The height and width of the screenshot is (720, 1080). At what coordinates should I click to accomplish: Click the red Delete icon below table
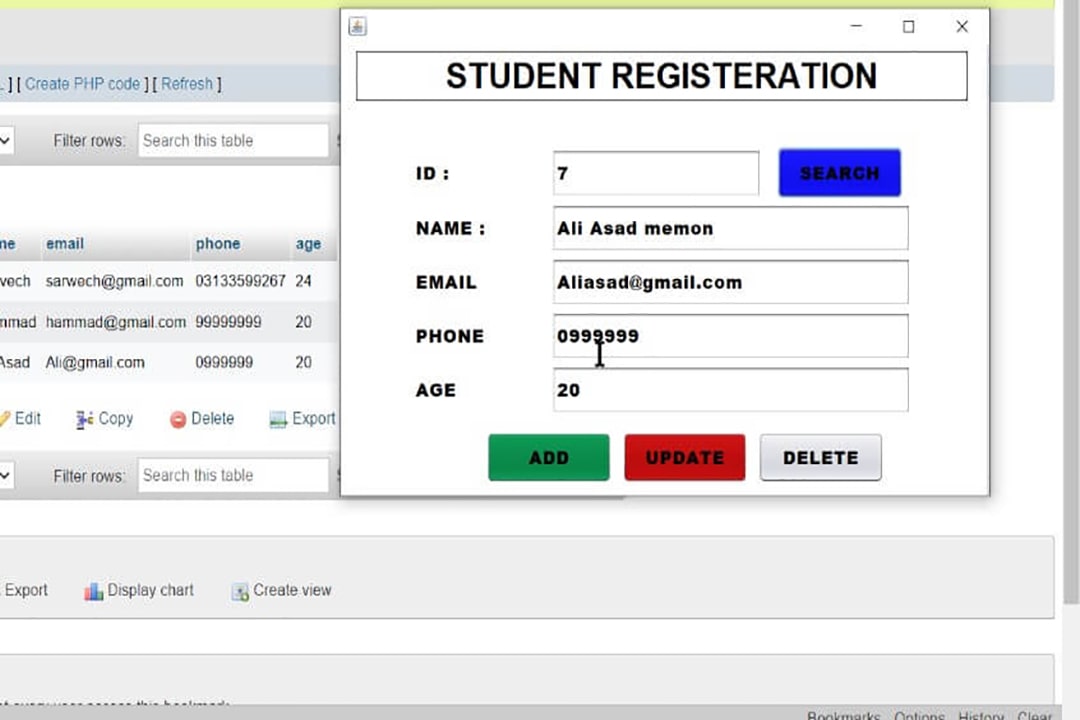pyautogui.click(x=178, y=420)
